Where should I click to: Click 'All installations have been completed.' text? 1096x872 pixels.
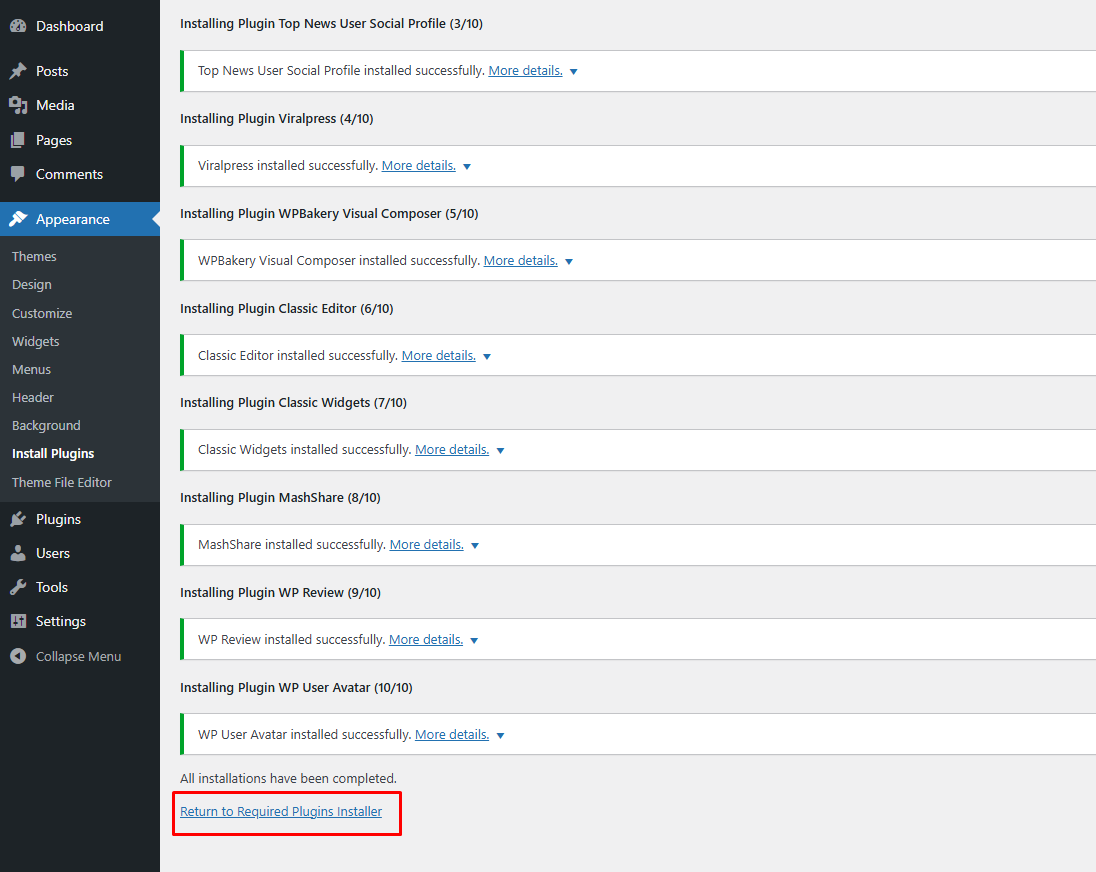click(x=289, y=778)
